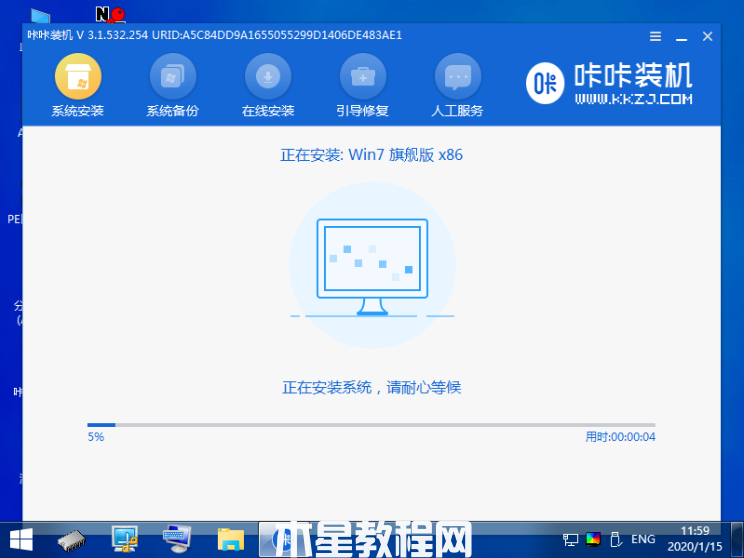The width and height of the screenshot is (744, 558).
Task: Click the network tray icon
Action: coord(570,539)
